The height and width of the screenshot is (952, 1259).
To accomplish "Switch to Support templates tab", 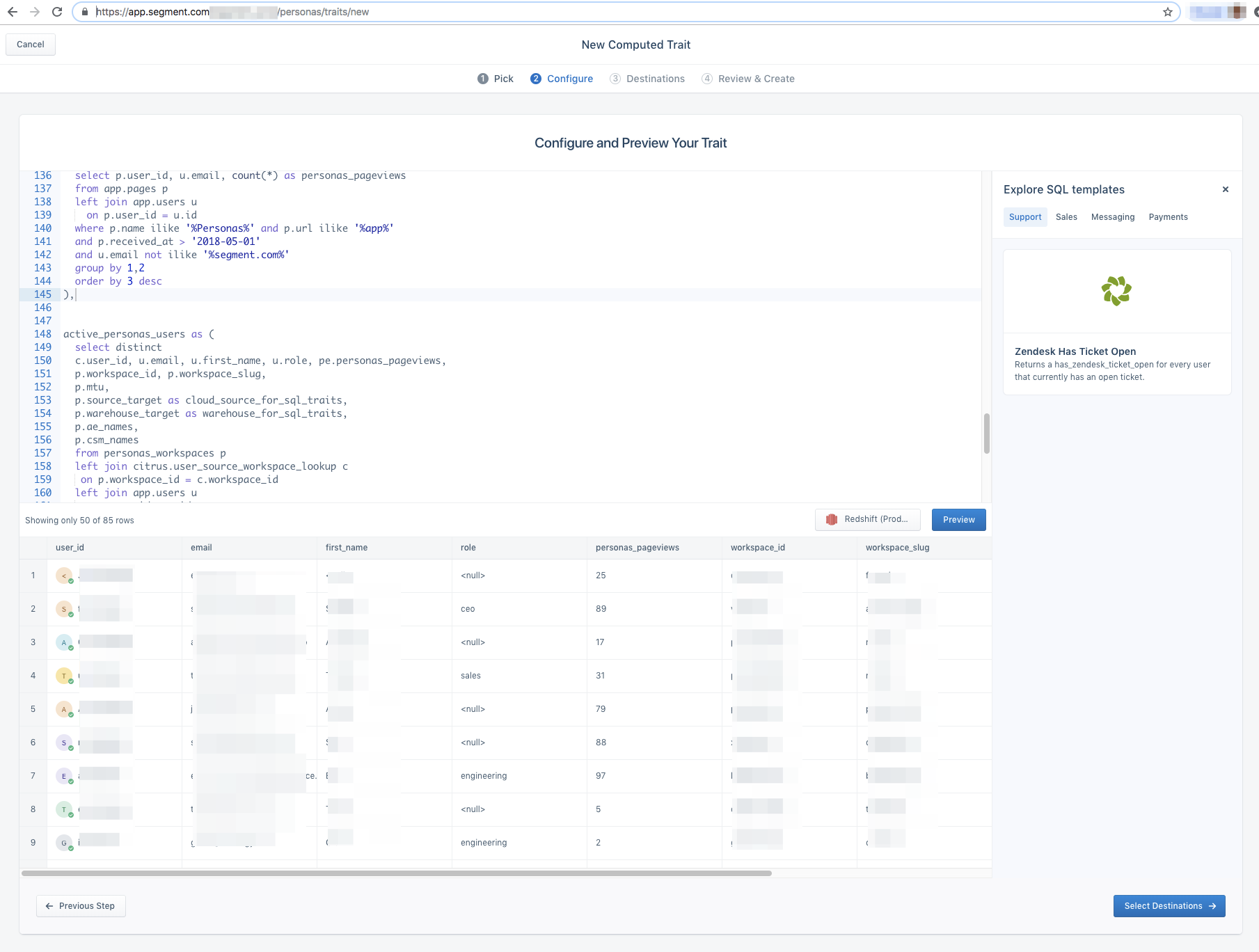I will point(1025,217).
